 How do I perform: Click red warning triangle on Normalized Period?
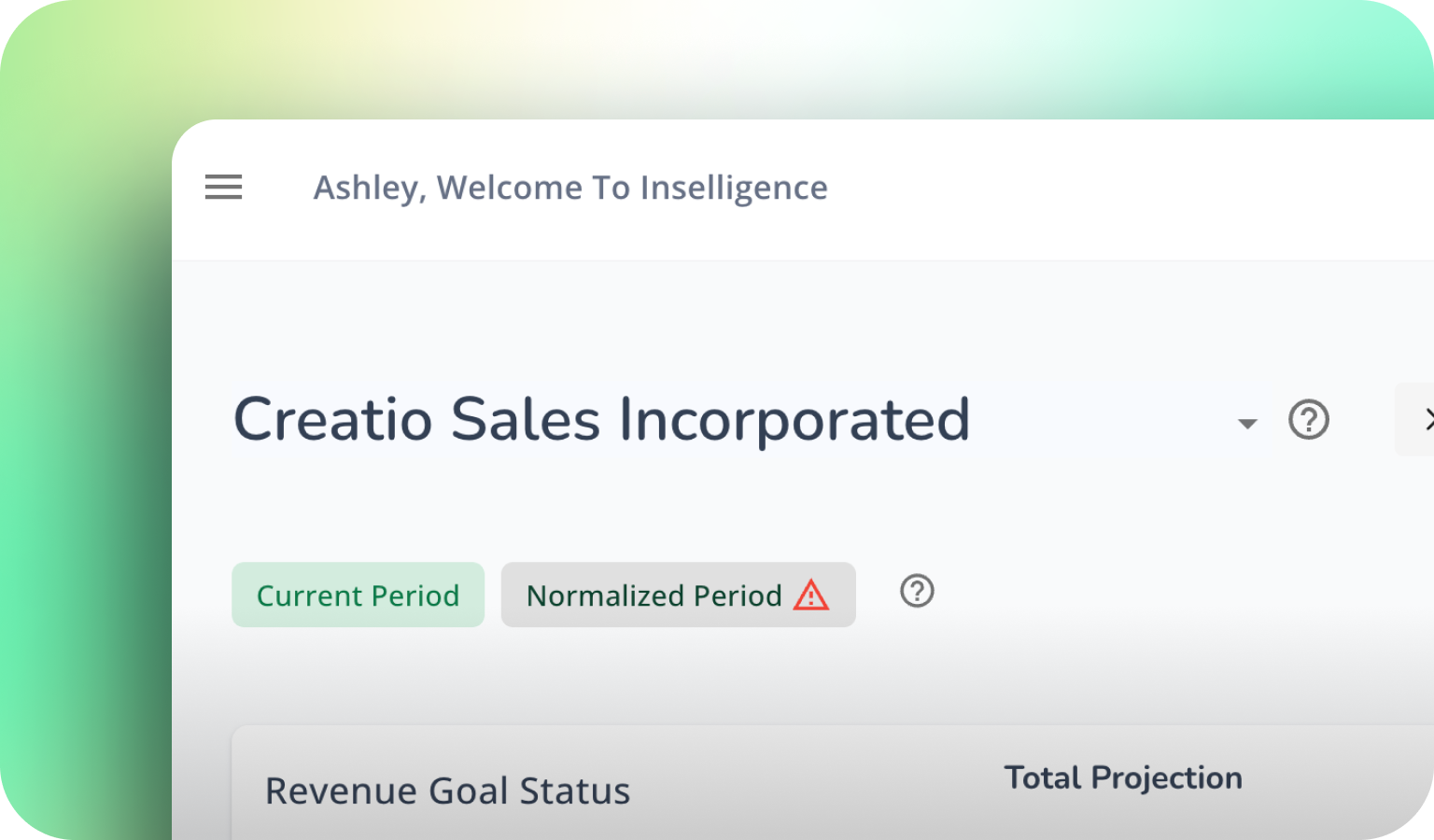(810, 595)
